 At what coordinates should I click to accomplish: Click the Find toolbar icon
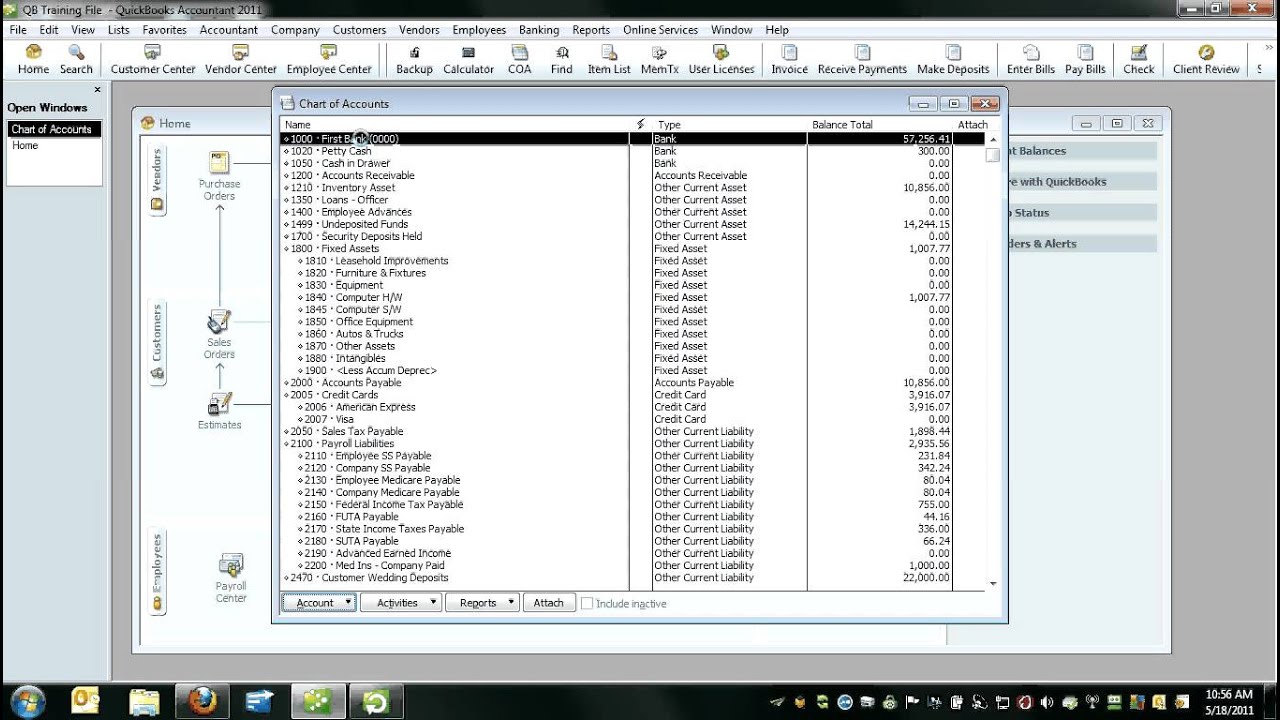[x=562, y=60]
